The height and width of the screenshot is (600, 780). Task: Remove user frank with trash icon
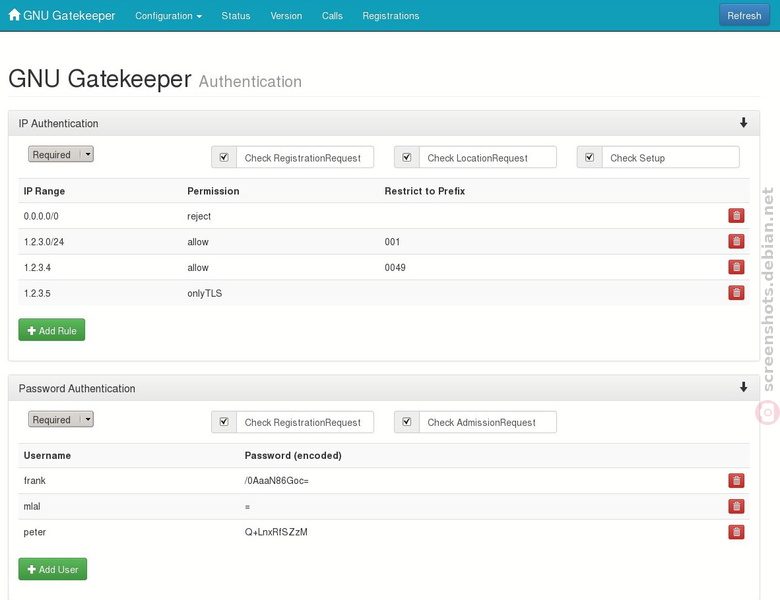736,481
